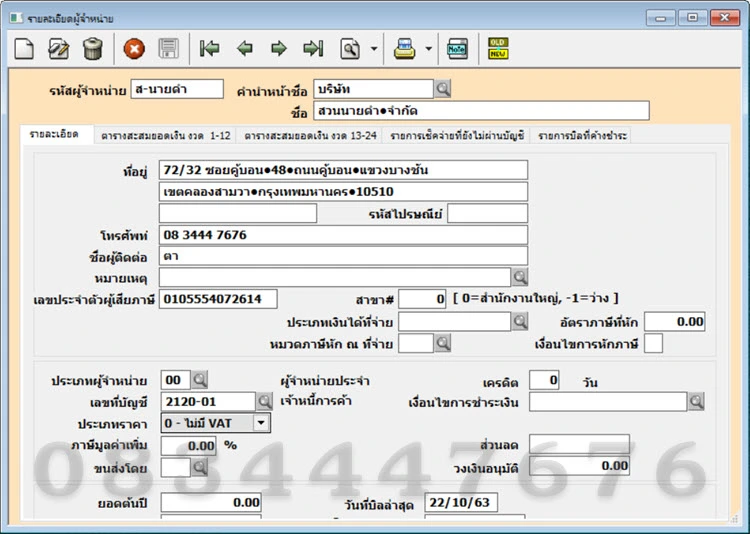Click the ประเภทผู้จำหน่าย code field 00
750x534 pixels.
point(176,380)
